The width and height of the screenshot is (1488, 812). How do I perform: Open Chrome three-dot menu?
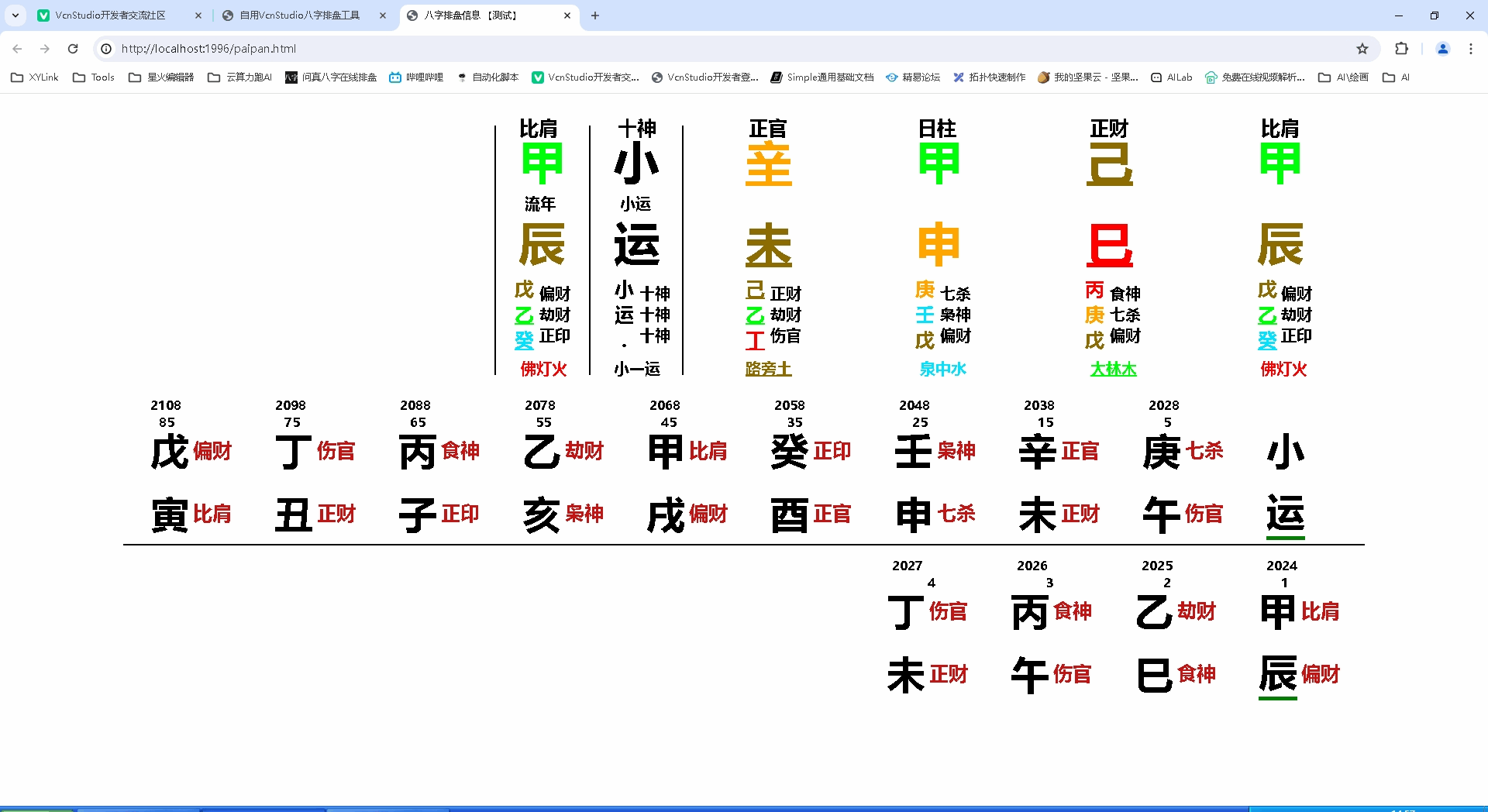point(1470,49)
